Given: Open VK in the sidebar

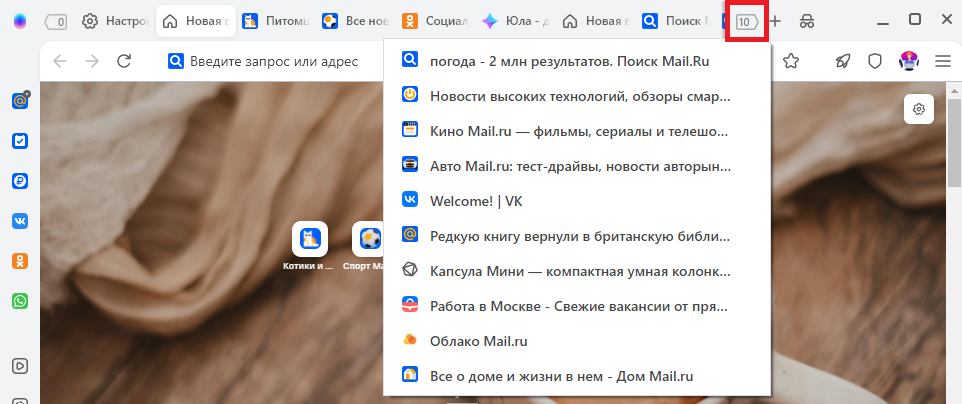Looking at the screenshot, I should click(20, 221).
